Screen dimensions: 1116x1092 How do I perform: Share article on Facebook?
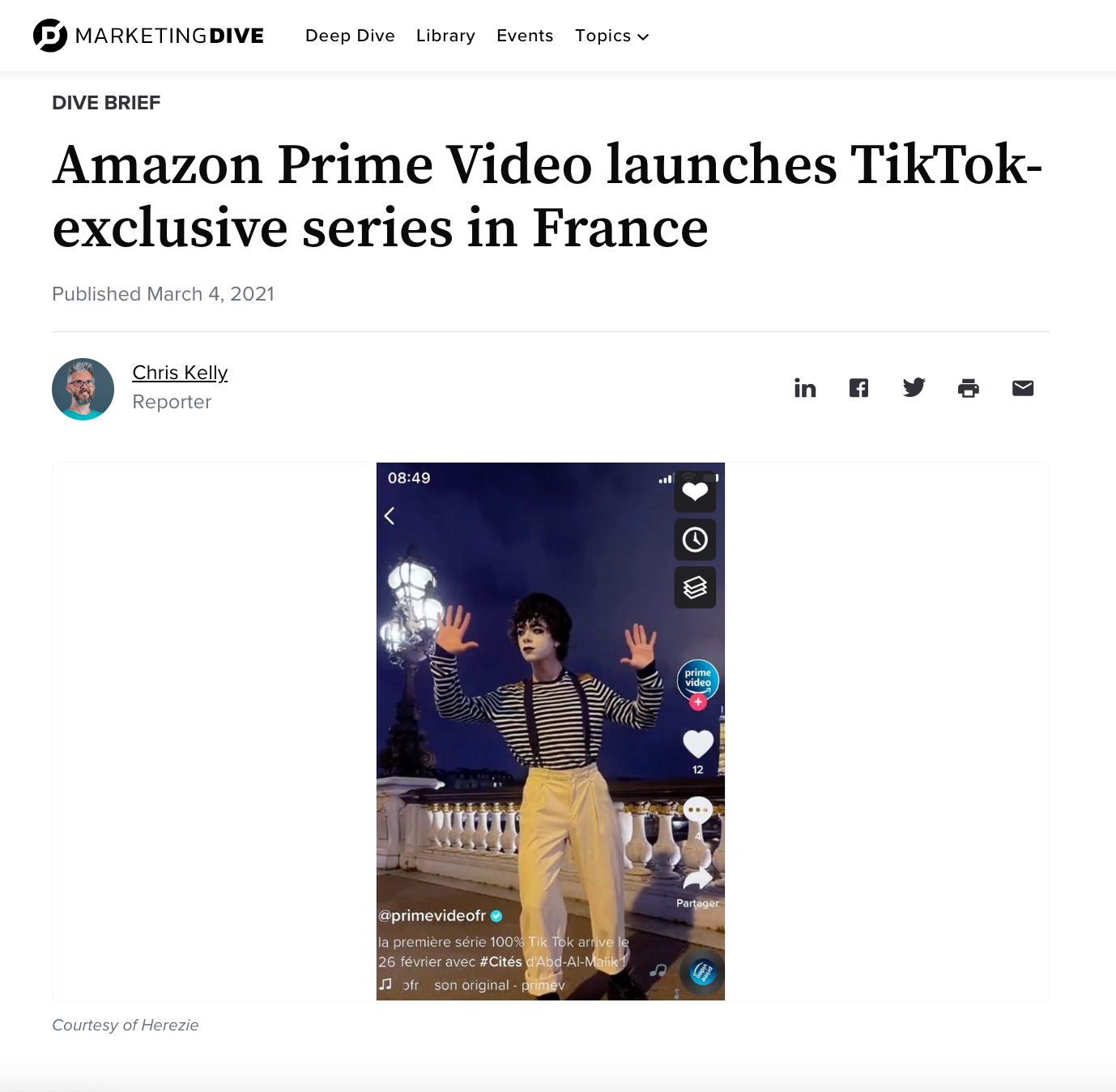(x=858, y=388)
